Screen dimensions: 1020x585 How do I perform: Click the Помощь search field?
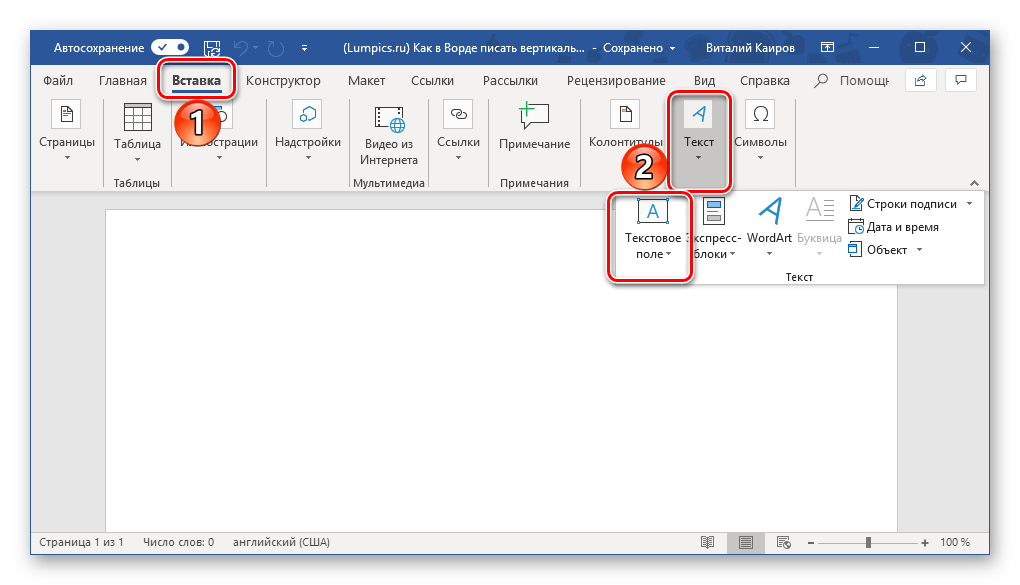click(846, 81)
